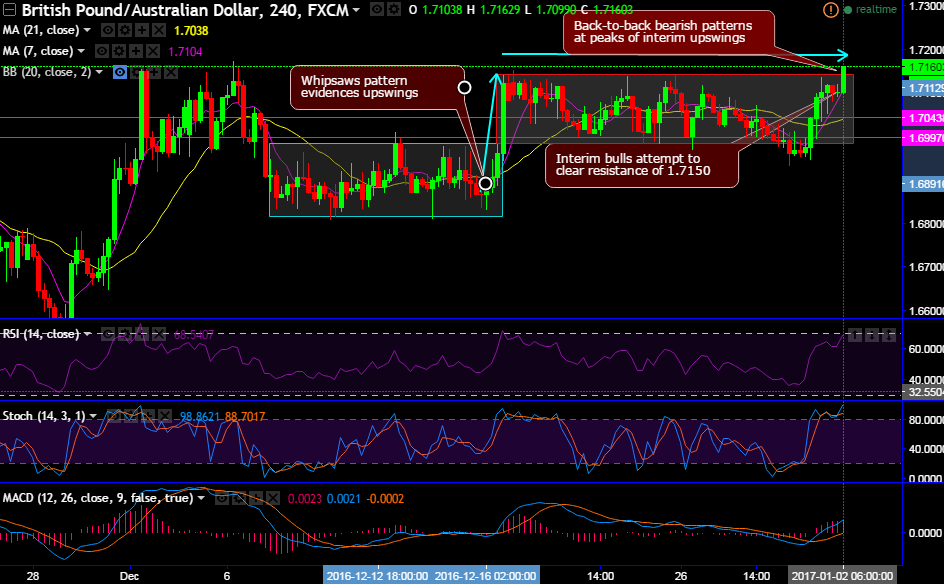The width and height of the screenshot is (944, 584).
Task: Expand the FXCM symbol dropdown arrow
Action: click(x=356, y=10)
